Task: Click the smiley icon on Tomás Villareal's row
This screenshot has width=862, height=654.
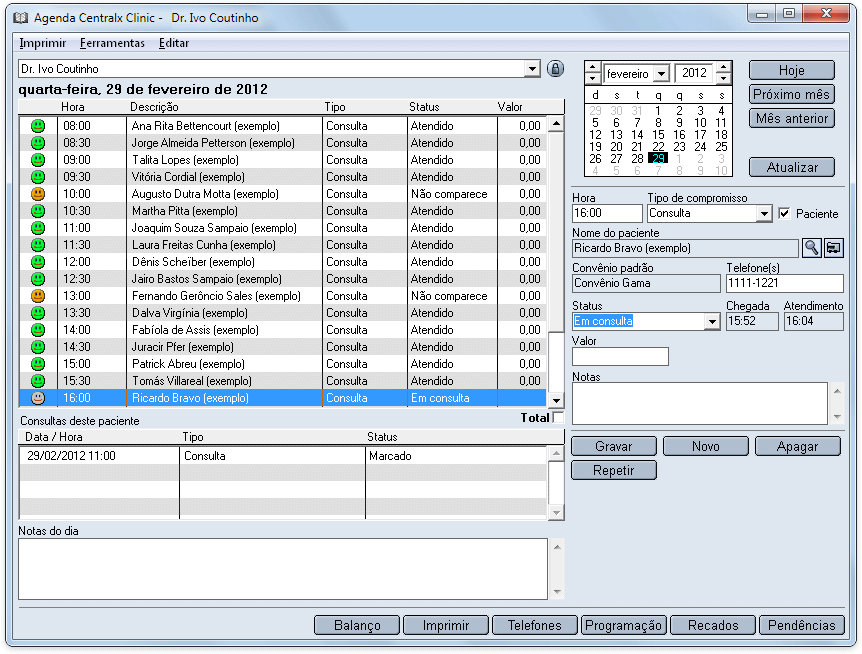Action: click(37, 381)
